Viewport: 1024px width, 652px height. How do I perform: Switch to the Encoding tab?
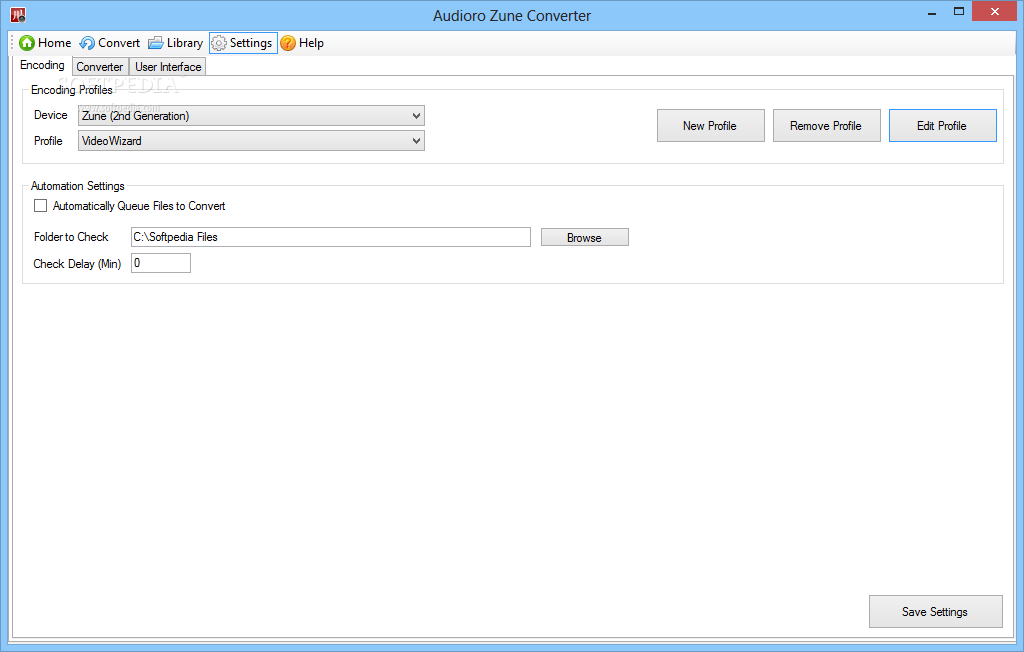click(x=42, y=65)
